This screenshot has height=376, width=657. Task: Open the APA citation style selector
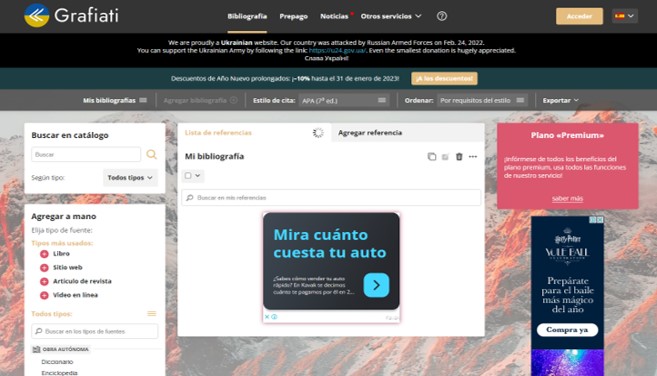coord(344,100)
